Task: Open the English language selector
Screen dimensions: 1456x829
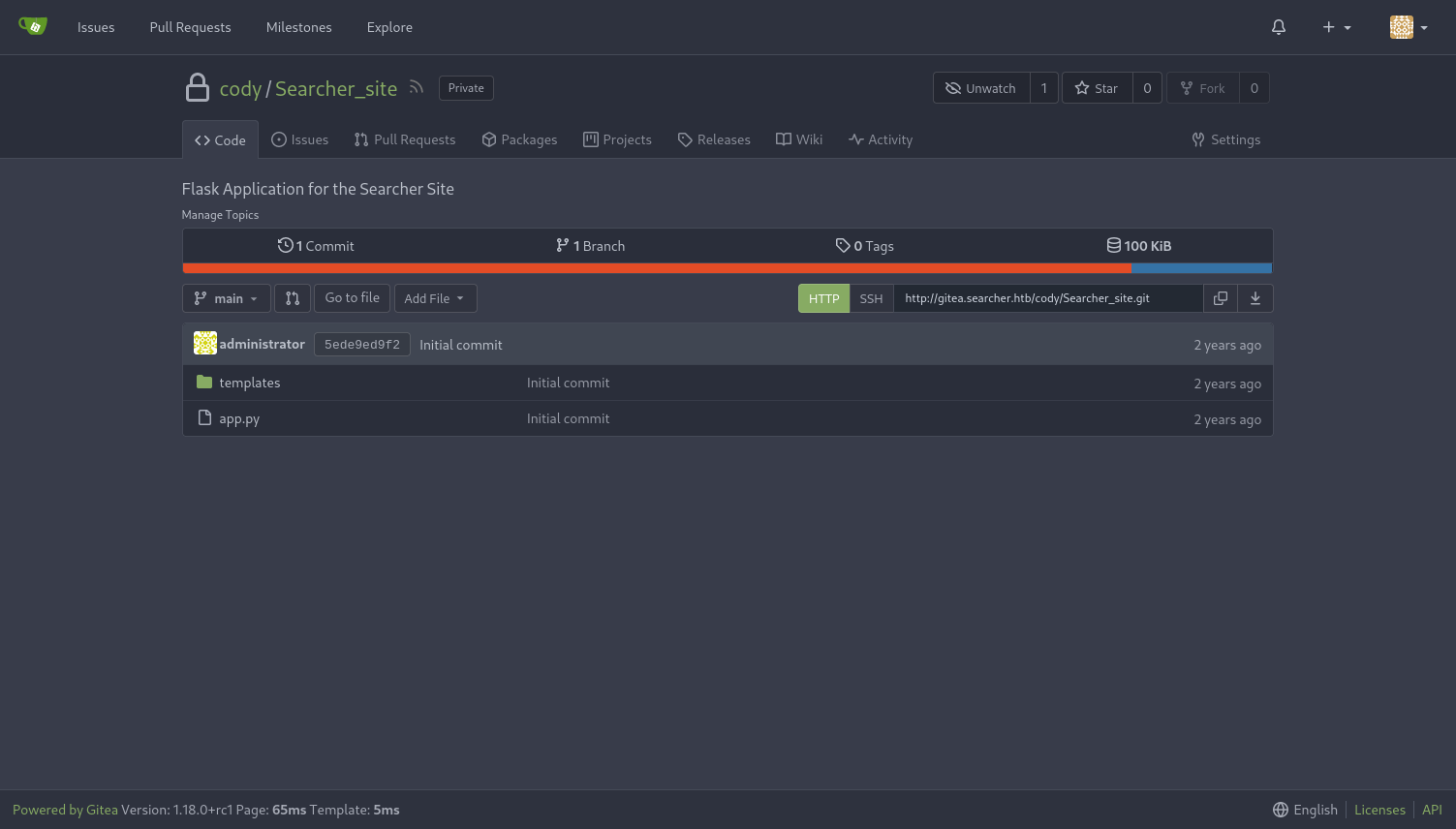Action: (1305, 810)
